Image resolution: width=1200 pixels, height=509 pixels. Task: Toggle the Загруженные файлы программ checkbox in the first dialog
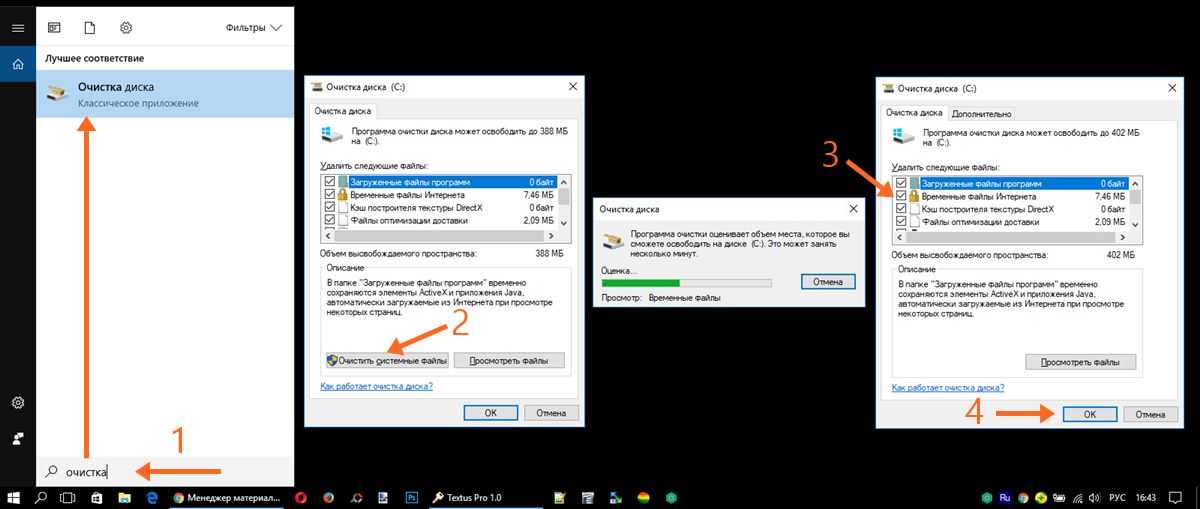329,182
